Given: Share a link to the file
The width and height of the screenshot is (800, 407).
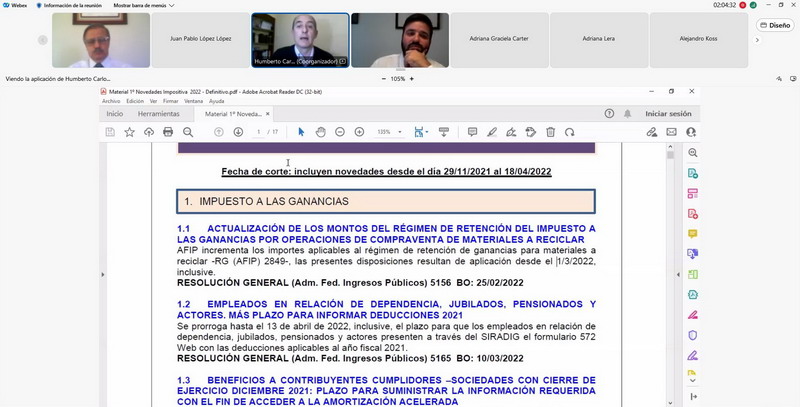Looking at the screenshot, I should click(652, 132).
